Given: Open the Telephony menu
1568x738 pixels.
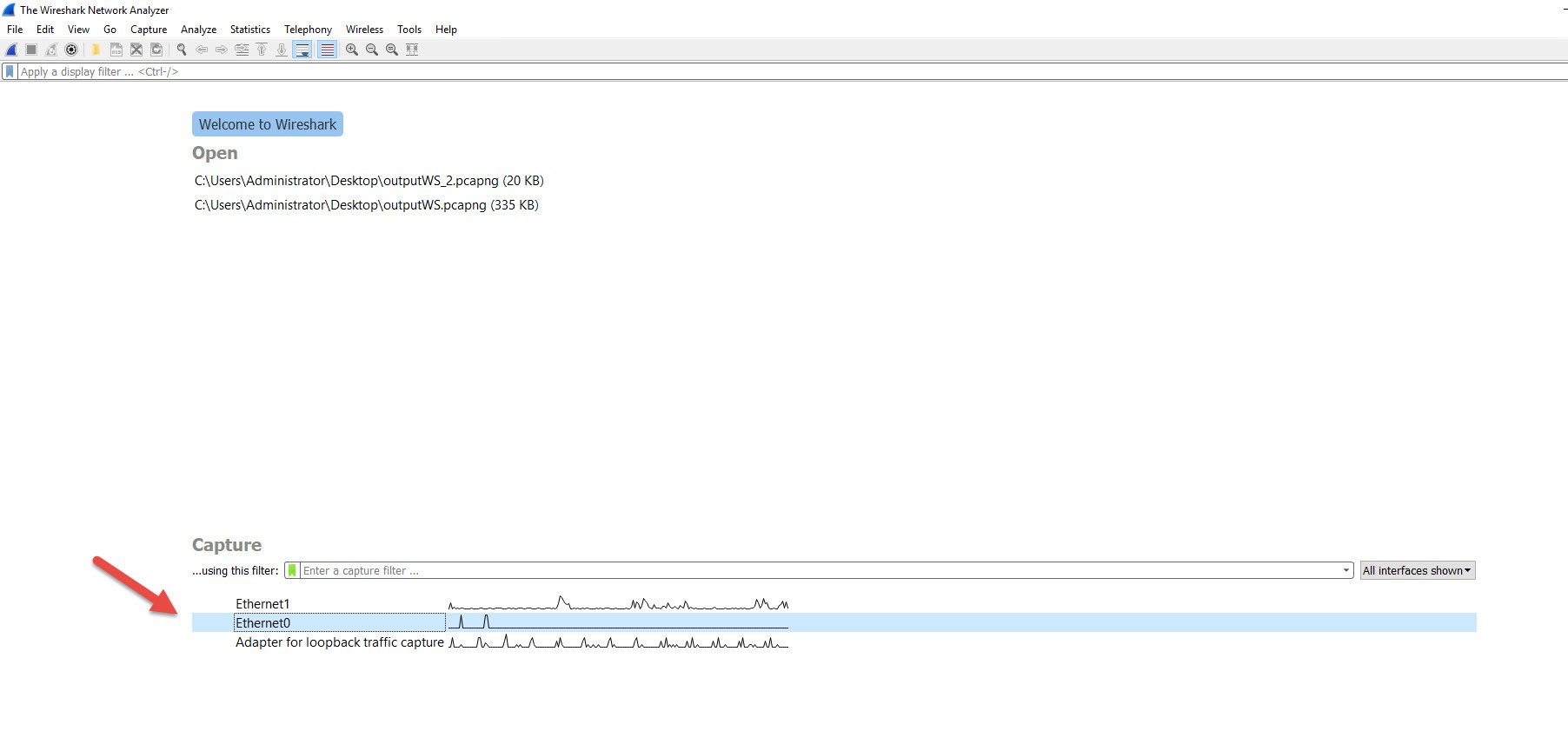Looking at the screenshot, I should 308,29.
